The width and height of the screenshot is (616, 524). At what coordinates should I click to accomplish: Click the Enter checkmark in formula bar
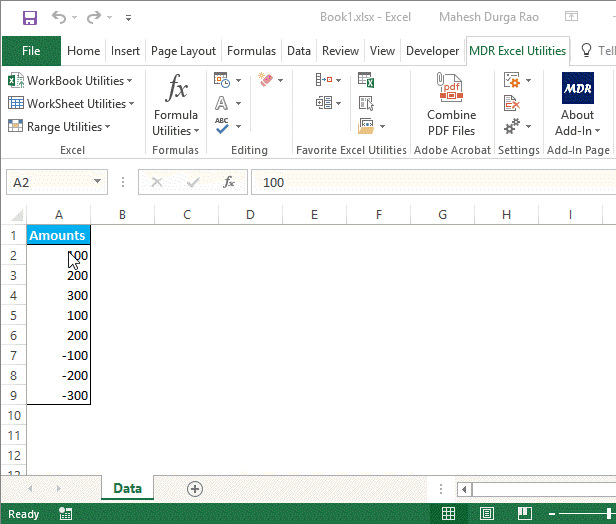(193, 182)
